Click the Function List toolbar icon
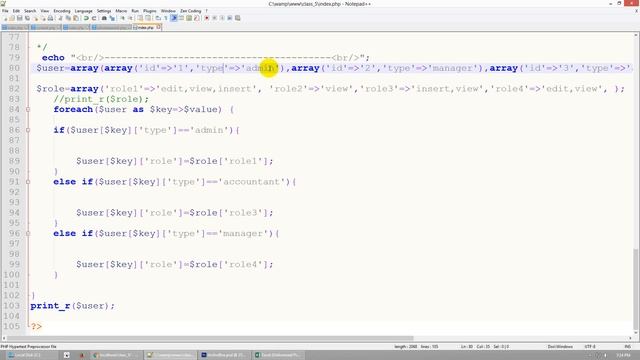 coord(197,18)
